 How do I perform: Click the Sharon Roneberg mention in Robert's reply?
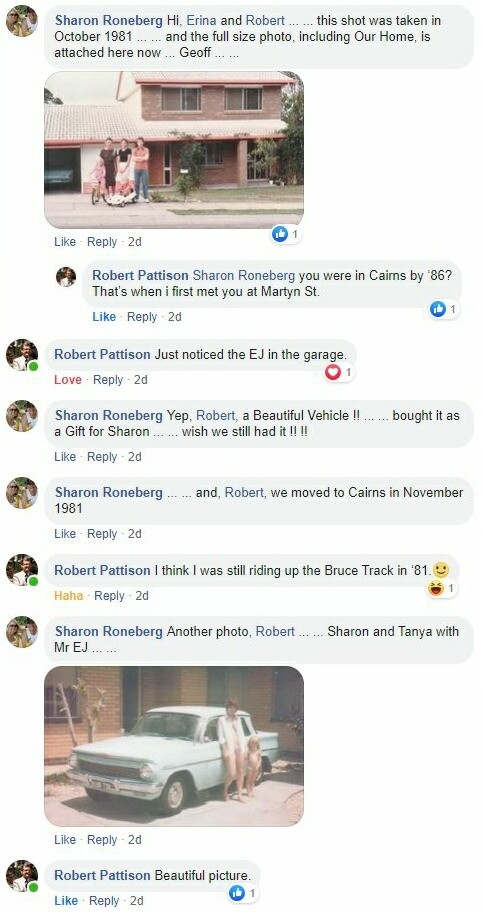pos(244,276)
